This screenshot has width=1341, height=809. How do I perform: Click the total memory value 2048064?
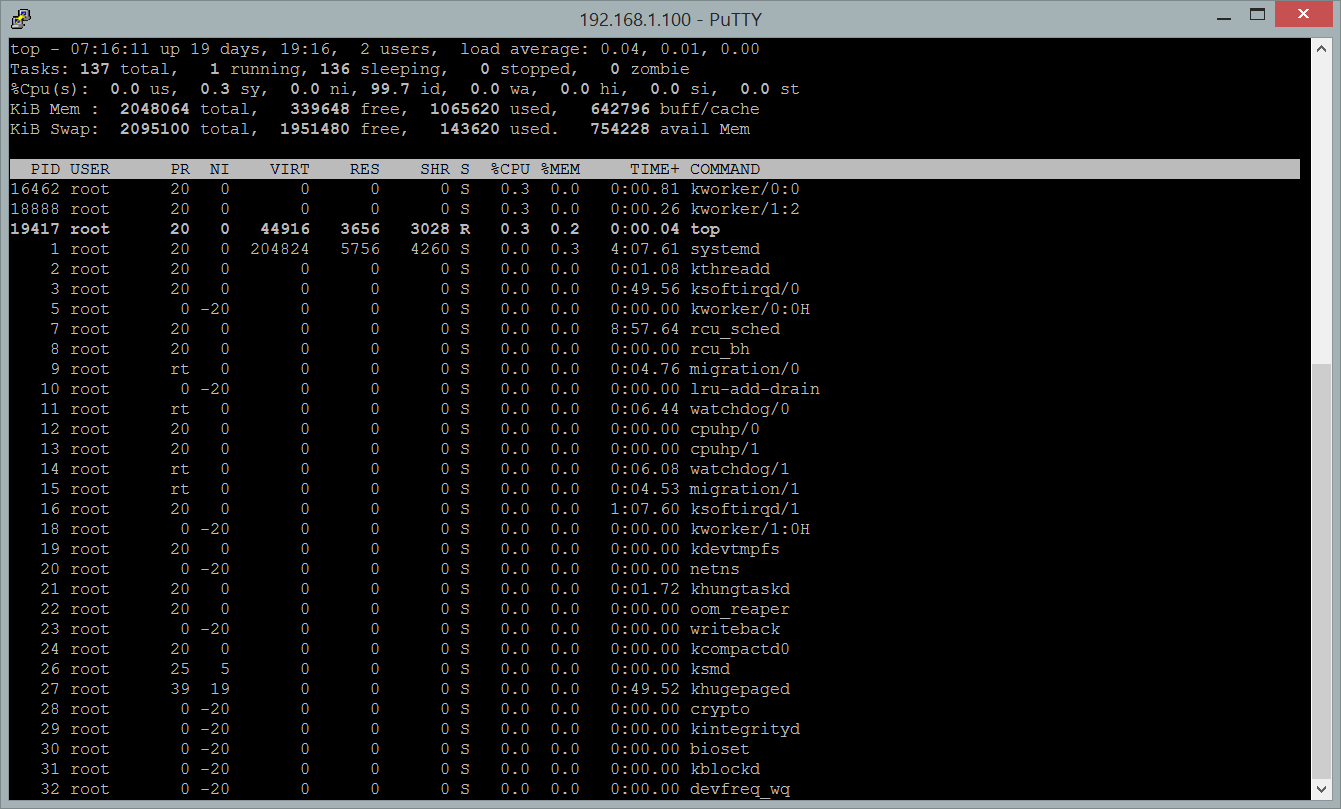coord(155,109)
